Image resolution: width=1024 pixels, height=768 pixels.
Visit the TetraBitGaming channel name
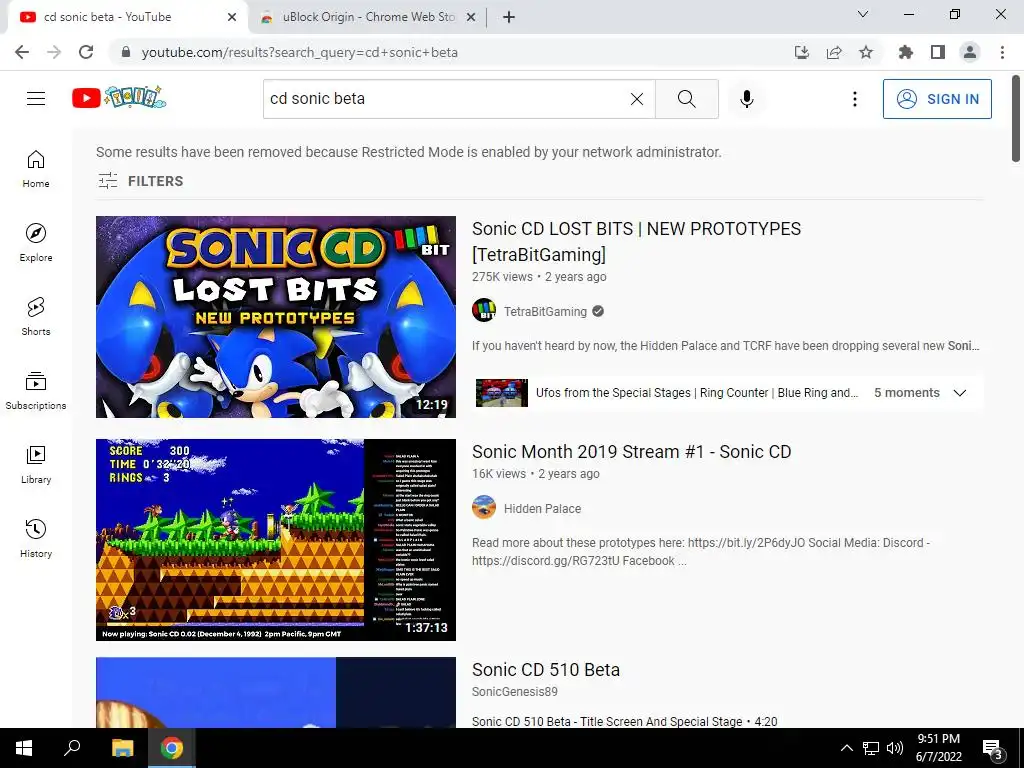click(545, 312)
